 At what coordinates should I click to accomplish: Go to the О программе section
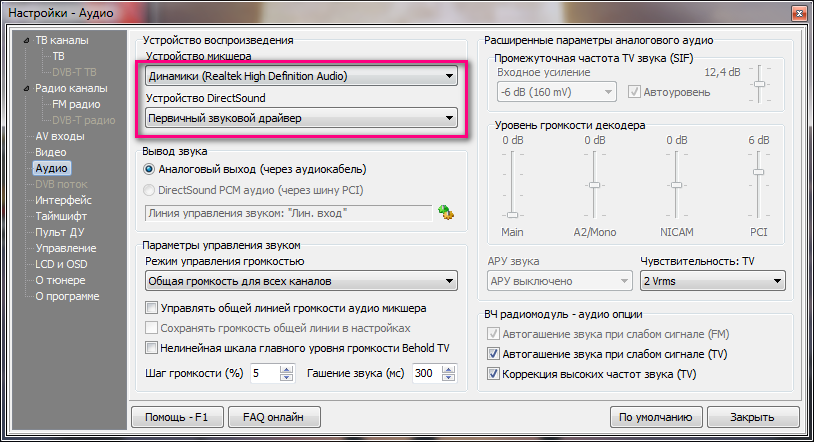[67, 296]
